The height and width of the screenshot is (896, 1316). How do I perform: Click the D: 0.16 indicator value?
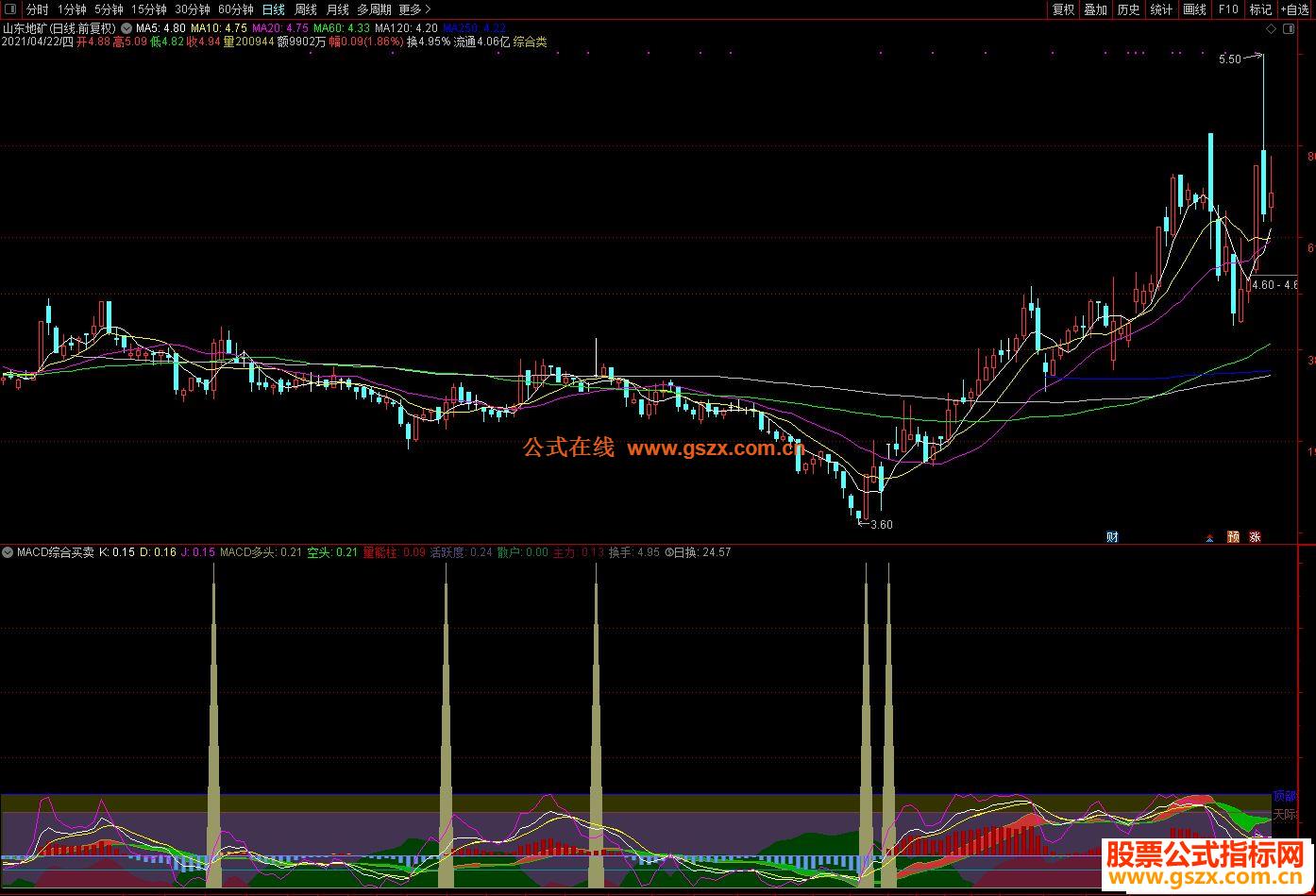pyautogui.click(x=158, y=552)
